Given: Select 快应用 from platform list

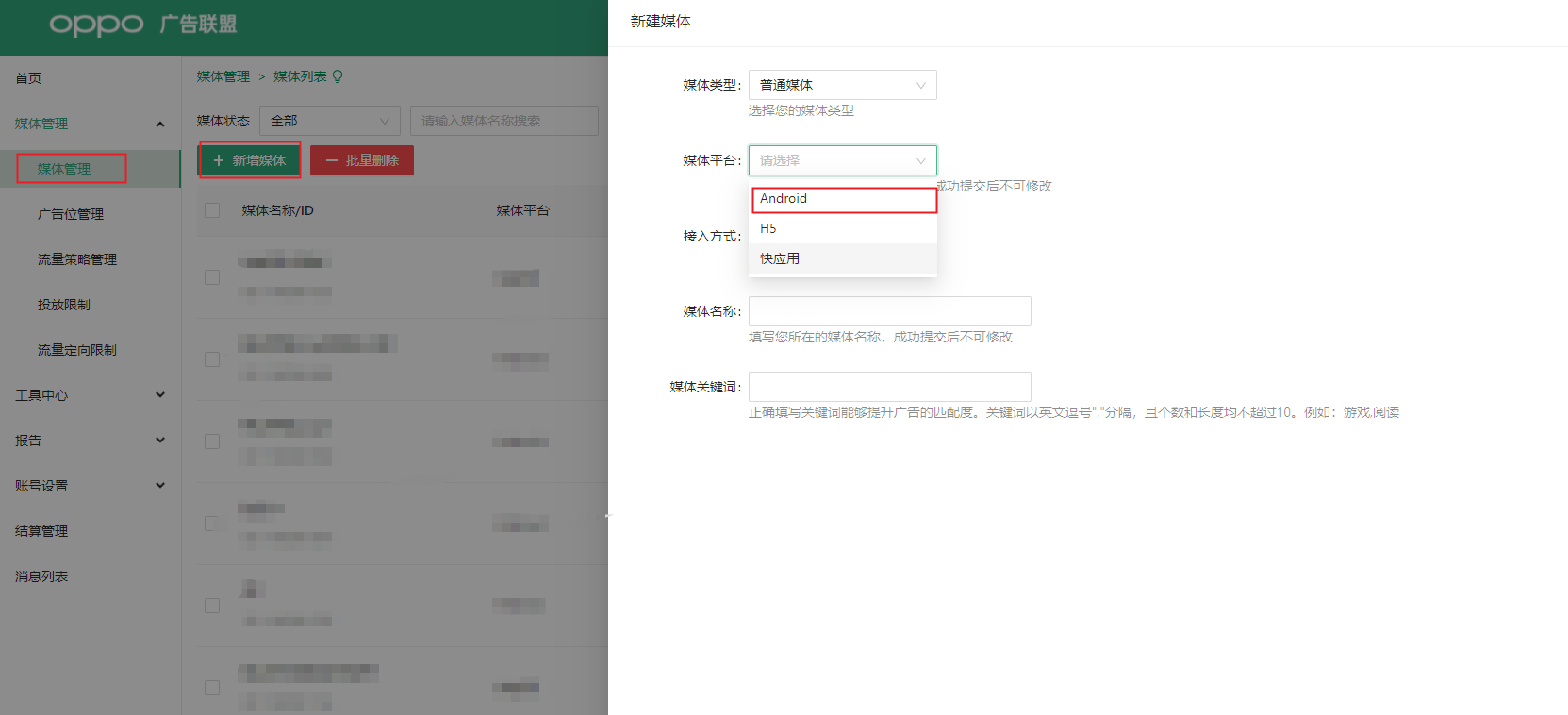Looking at the screenshot, I should click(x=843, y=259).
